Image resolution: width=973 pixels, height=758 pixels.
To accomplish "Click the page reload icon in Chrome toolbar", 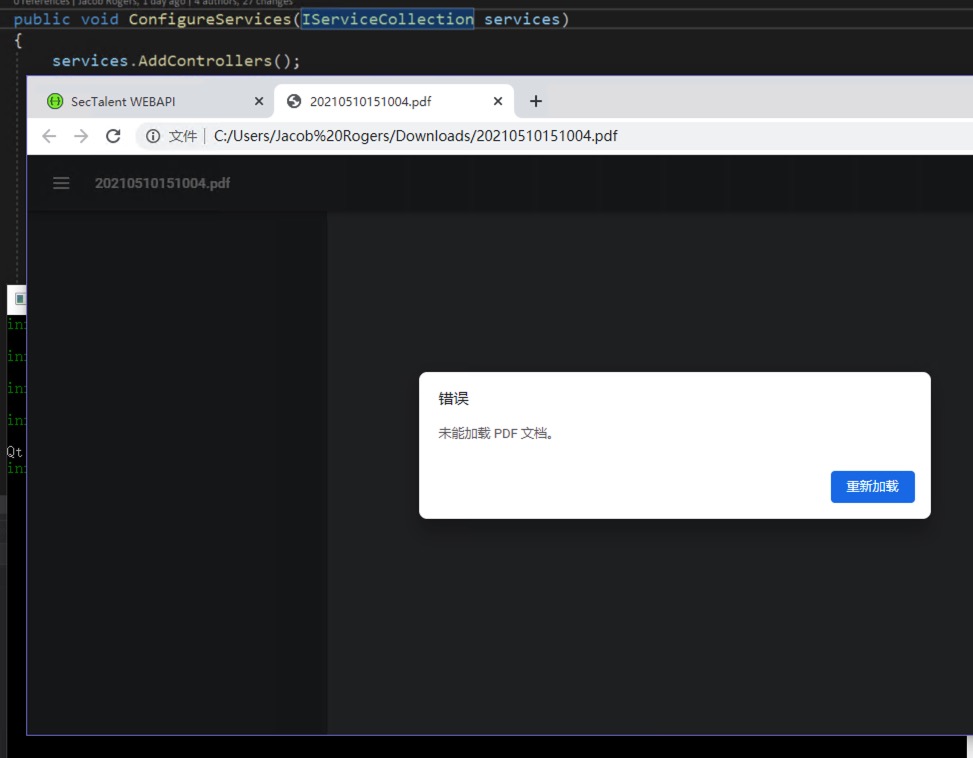I will 110,135.
